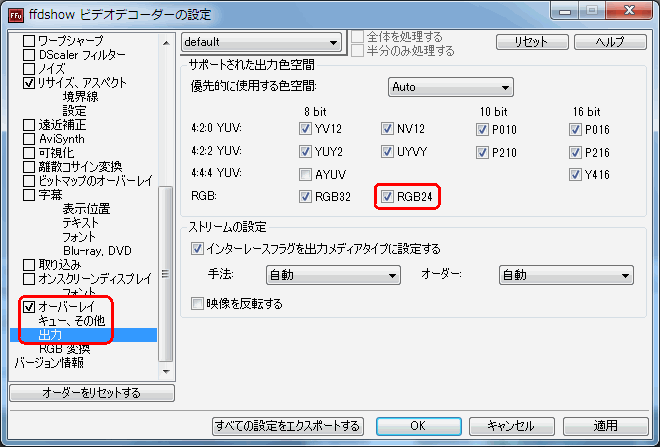Toggle the Y416 output checkbox
This screenshot has height=447, width=660.
tap(575, 174)
